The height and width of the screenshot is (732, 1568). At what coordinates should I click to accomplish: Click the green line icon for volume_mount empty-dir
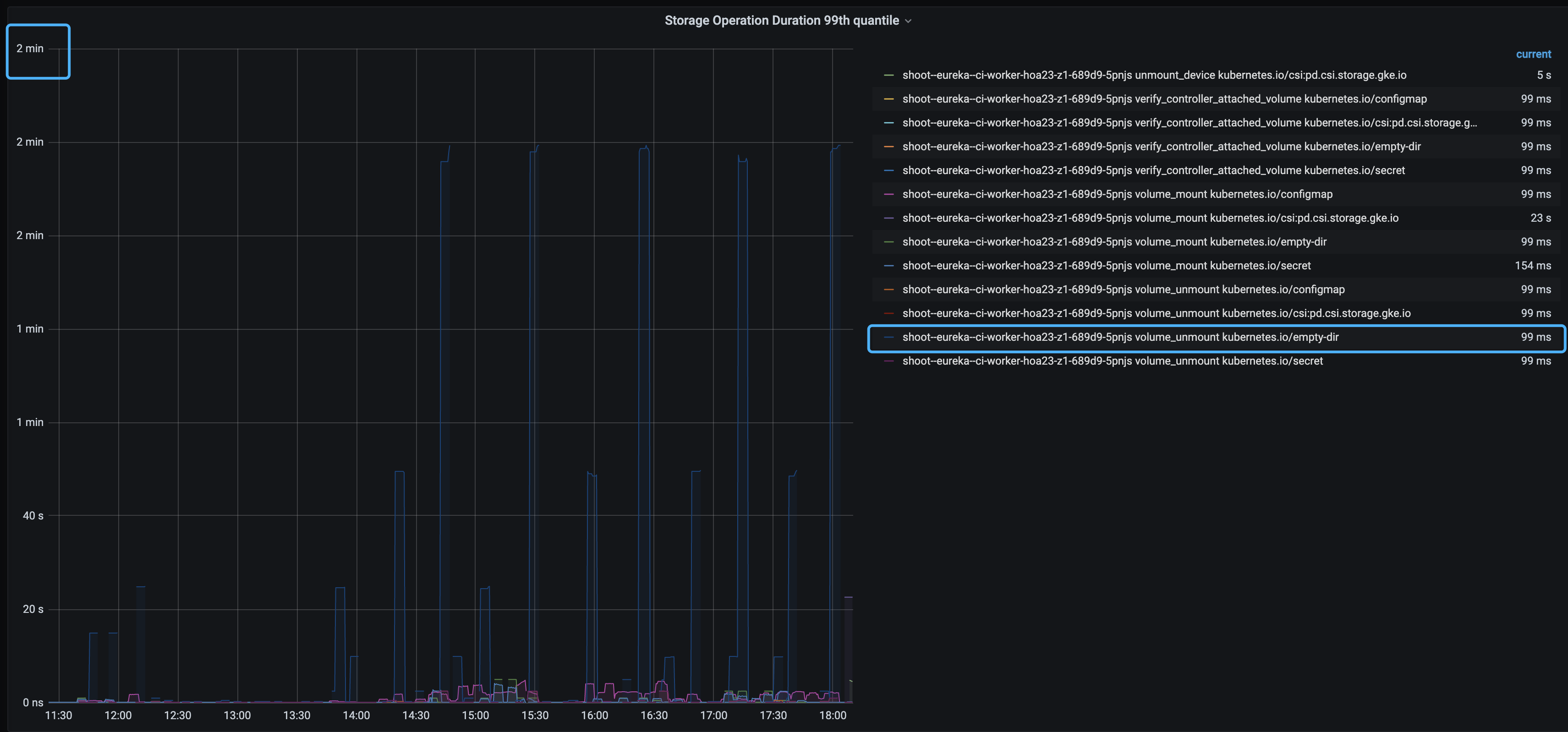[888, 241]
